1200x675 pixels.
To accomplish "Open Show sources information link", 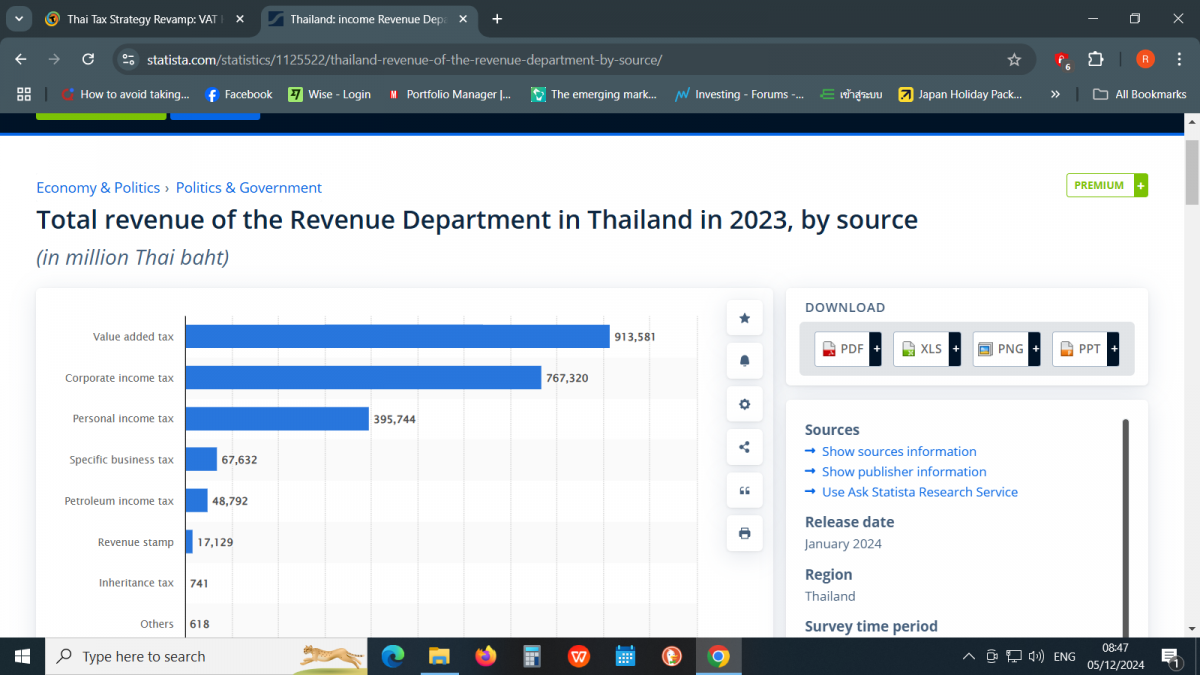I will click(899, 451).
